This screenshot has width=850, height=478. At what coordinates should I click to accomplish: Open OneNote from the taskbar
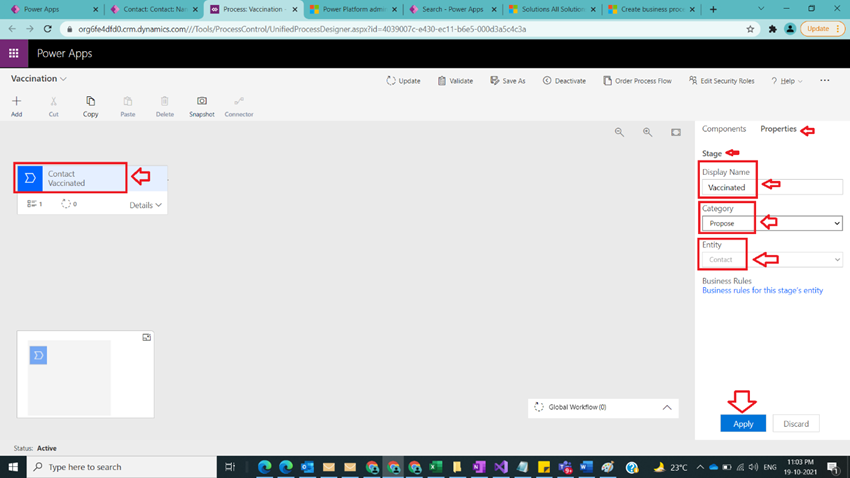(479, 467)
